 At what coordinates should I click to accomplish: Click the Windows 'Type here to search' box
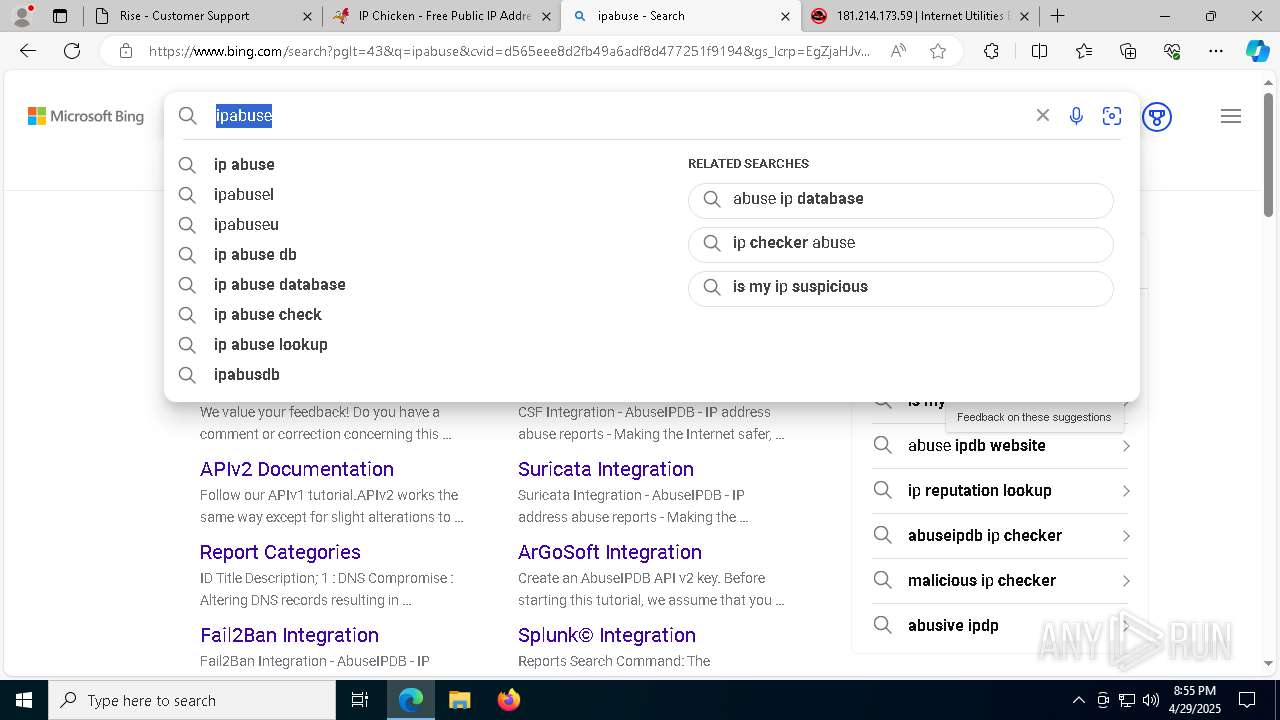(x=192, y=700)
